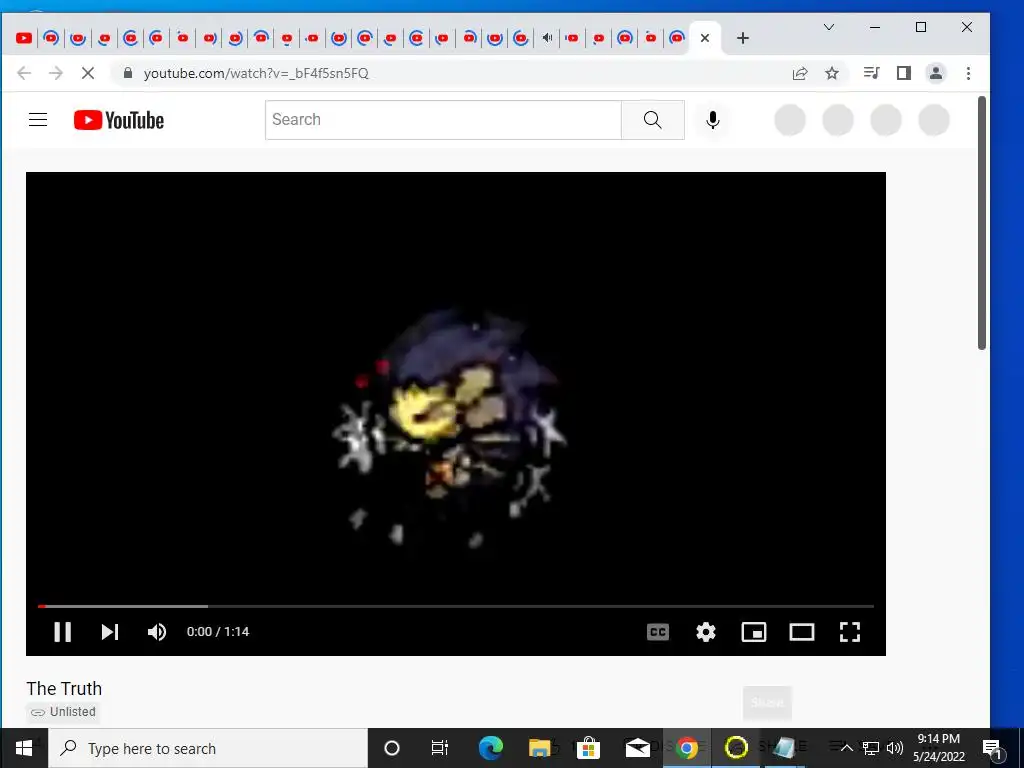The height and width of the screenshot is (768, 1024).
Task: Start voice search with microphone icon
Action: click(712, 120)
